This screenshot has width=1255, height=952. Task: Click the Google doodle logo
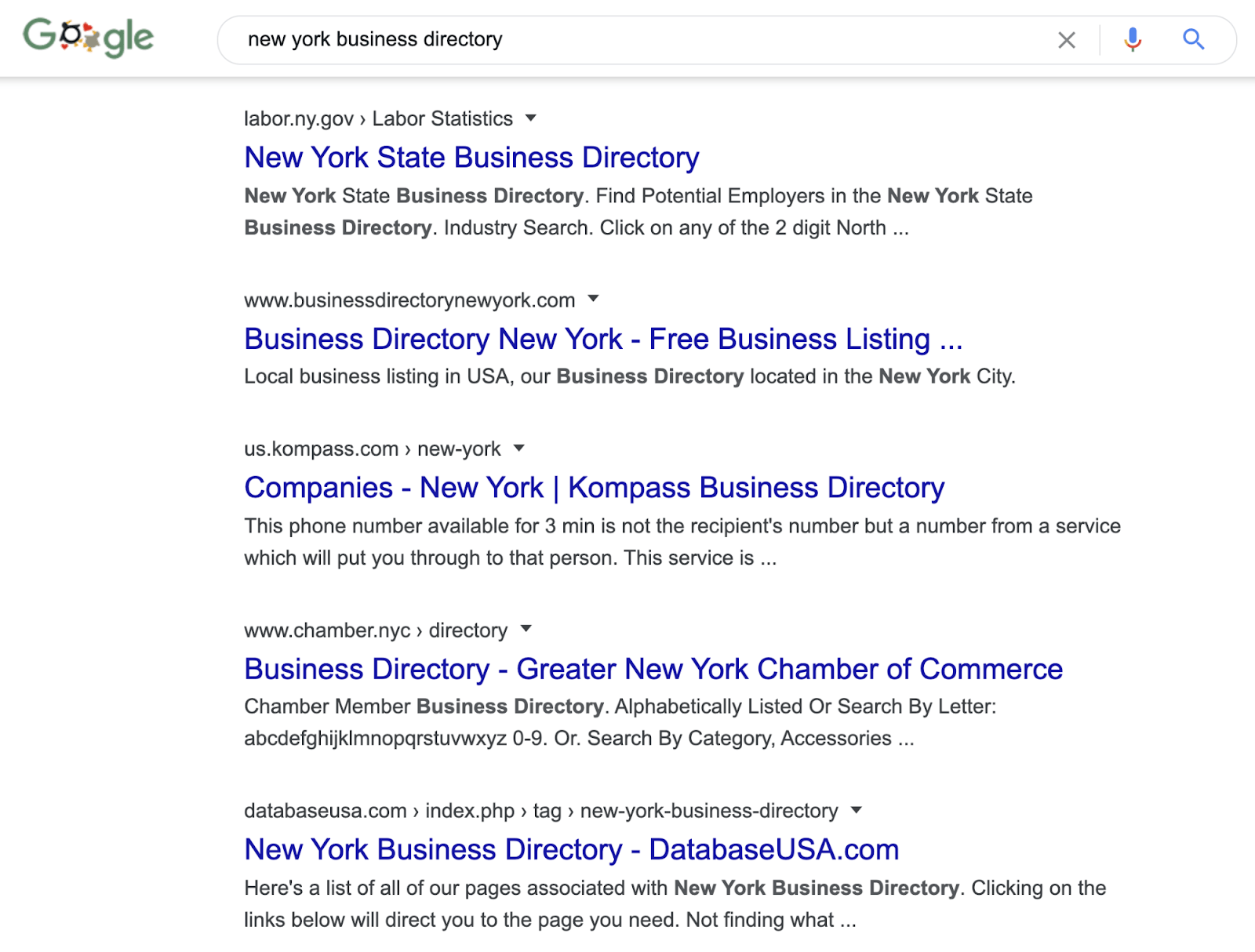88,37
